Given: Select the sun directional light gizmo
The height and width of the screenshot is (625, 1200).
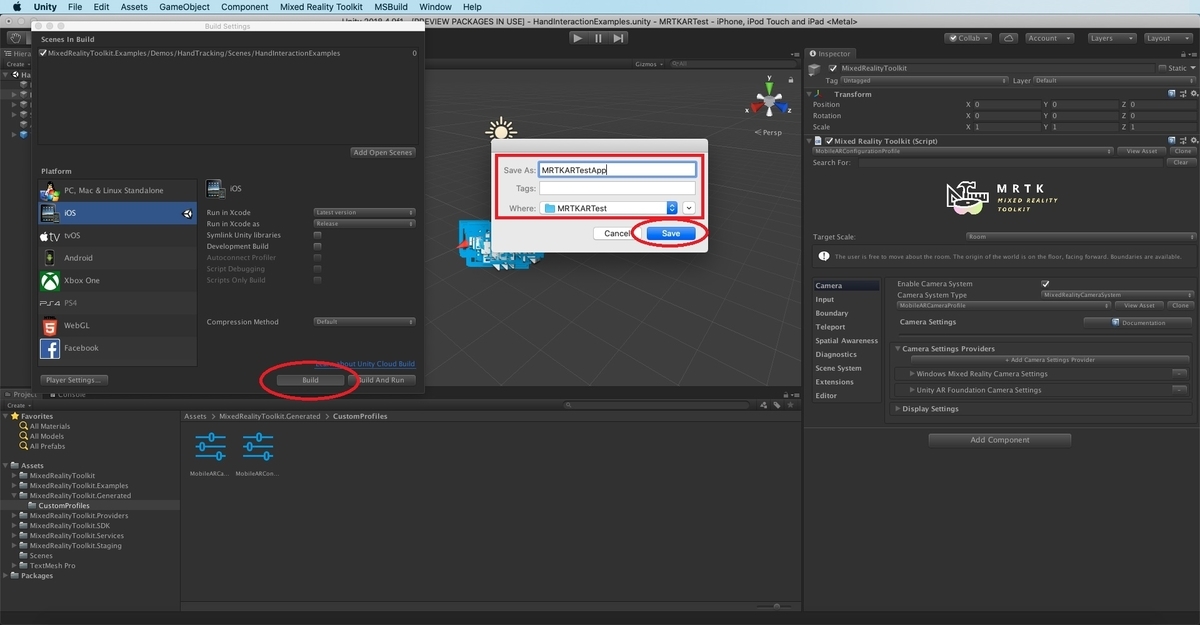Looking at the screenshot, I should 500,130.
